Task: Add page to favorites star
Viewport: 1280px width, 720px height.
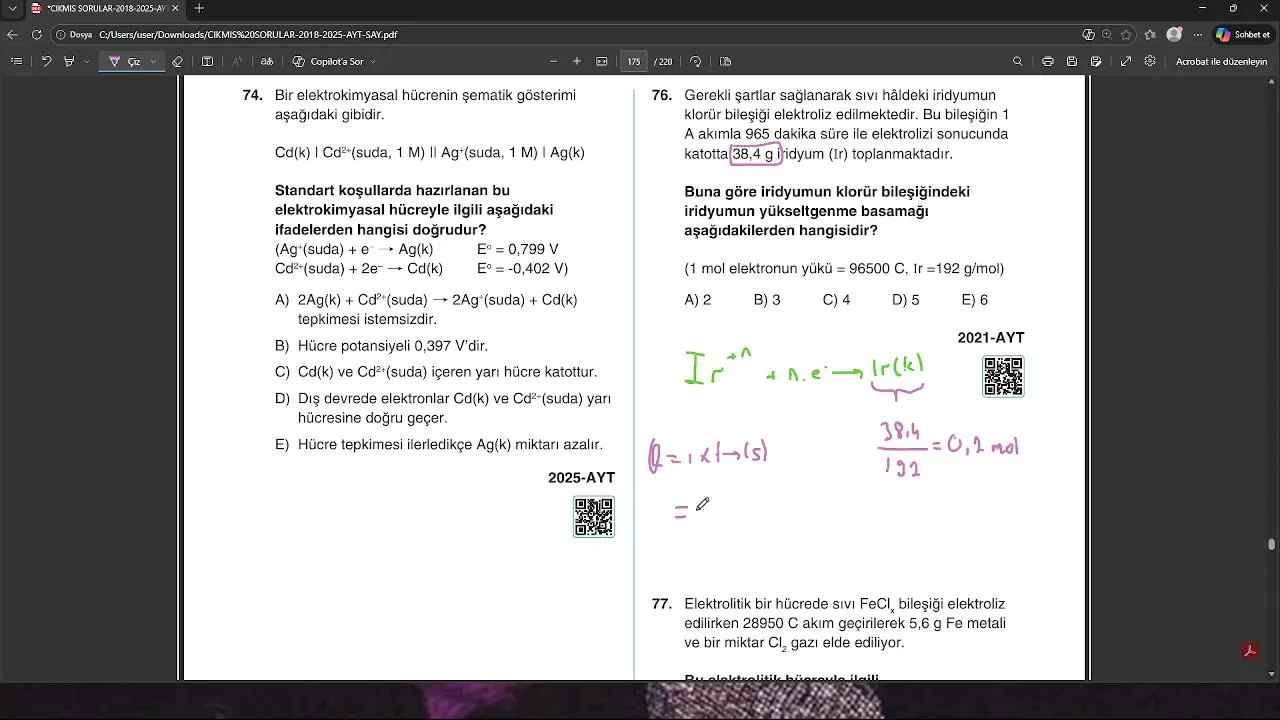Action: (1127, 34)
